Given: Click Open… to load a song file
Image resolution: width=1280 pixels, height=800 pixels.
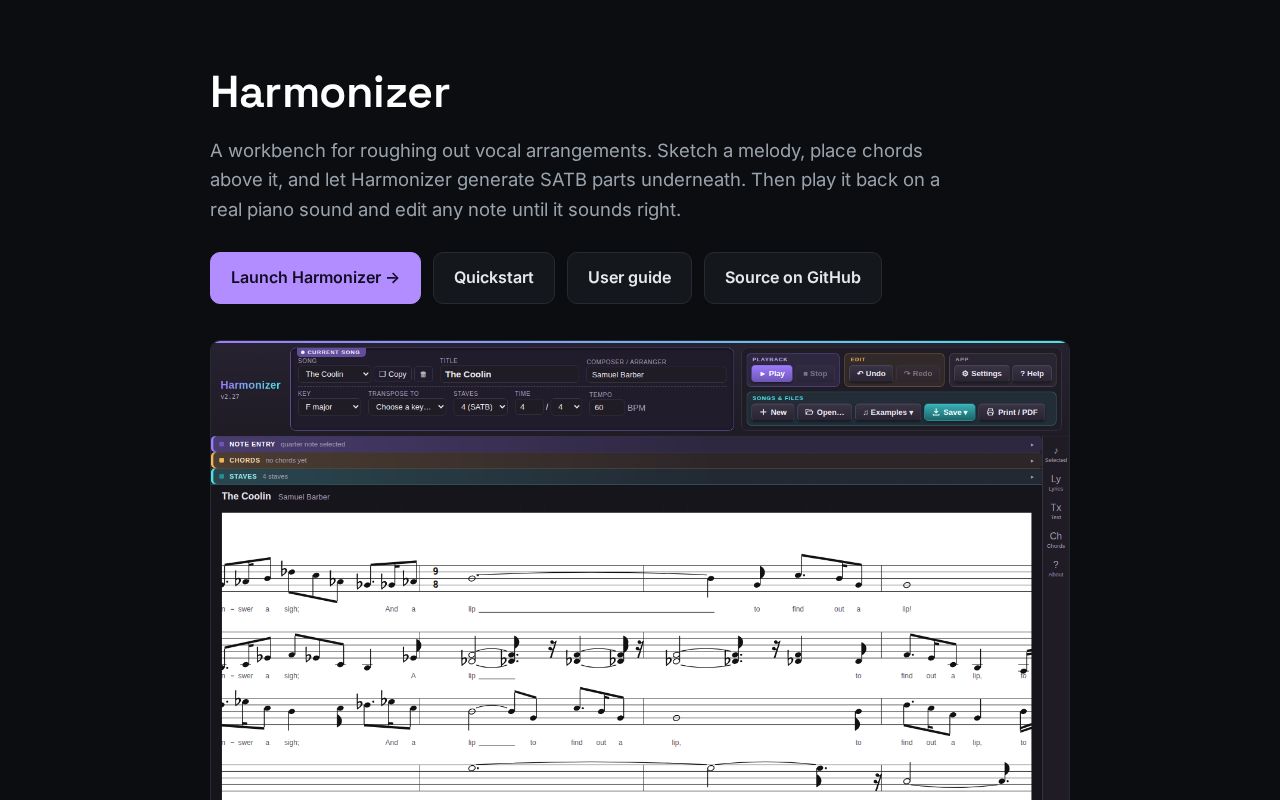Looking at the screenshot, I should pyautogui.click(x=825, y=412).
